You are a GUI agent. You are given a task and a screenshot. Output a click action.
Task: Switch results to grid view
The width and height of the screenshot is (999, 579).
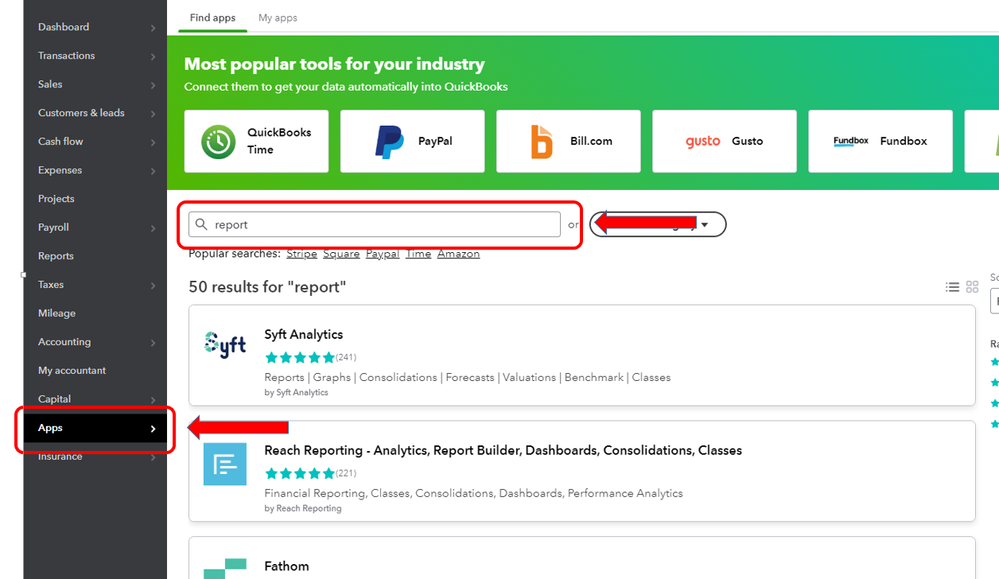pos(972,287)
